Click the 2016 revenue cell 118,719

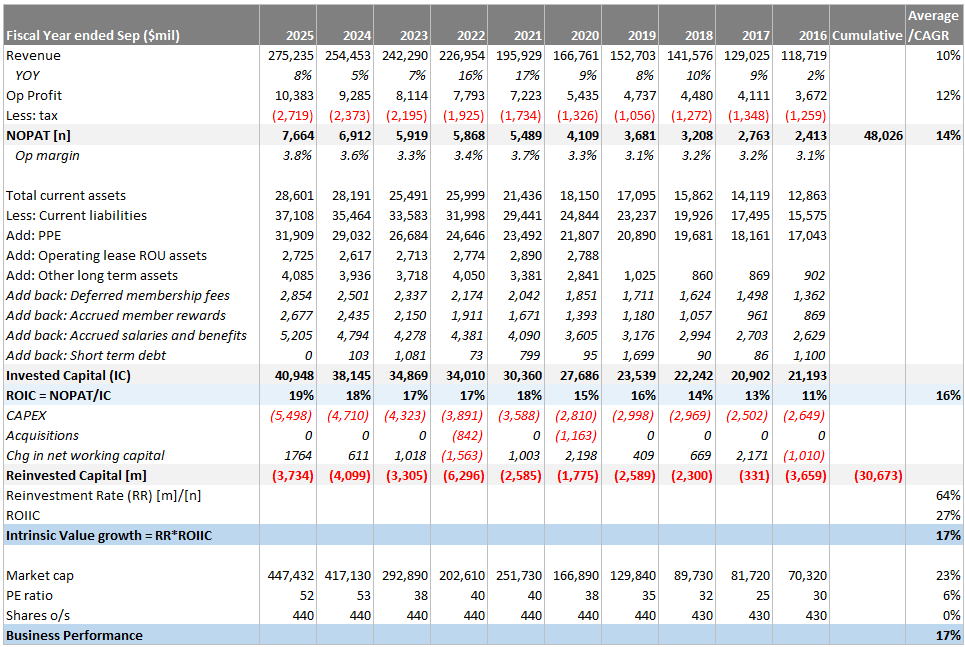click(804, 55)
